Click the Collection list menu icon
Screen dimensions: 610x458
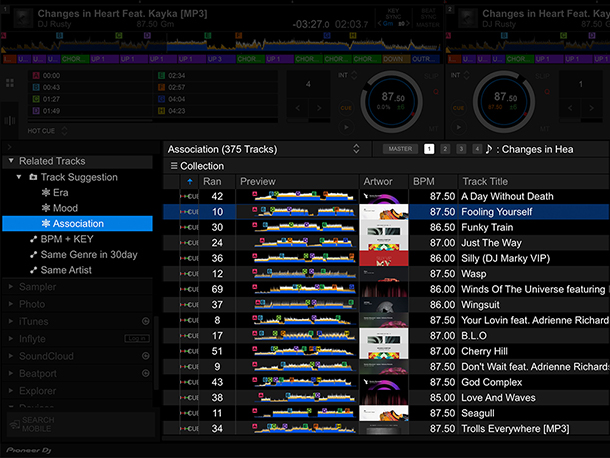[173, 166]
